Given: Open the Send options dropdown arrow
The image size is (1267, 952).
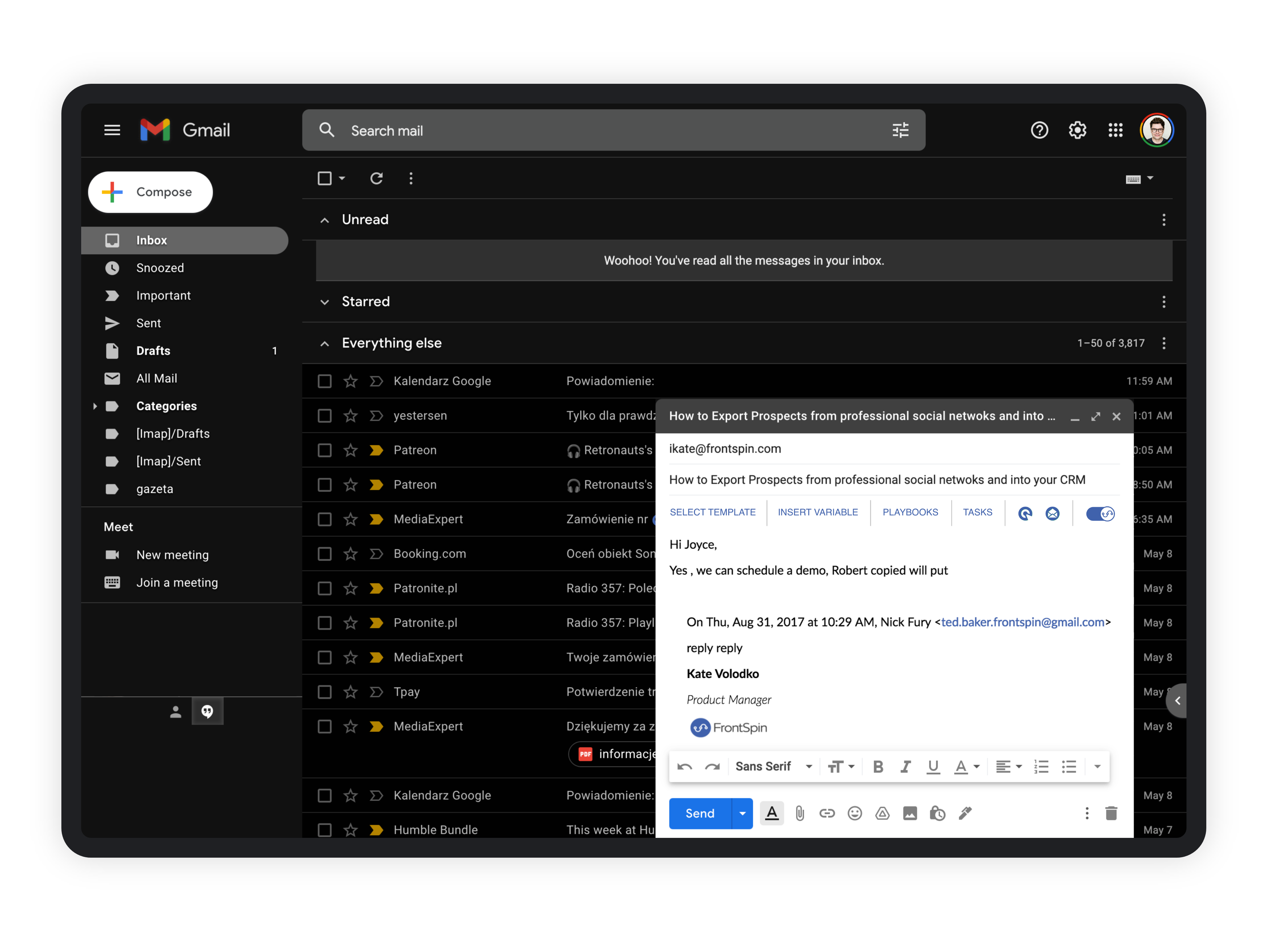Looking at the screenshot, I should coord(742,813).
